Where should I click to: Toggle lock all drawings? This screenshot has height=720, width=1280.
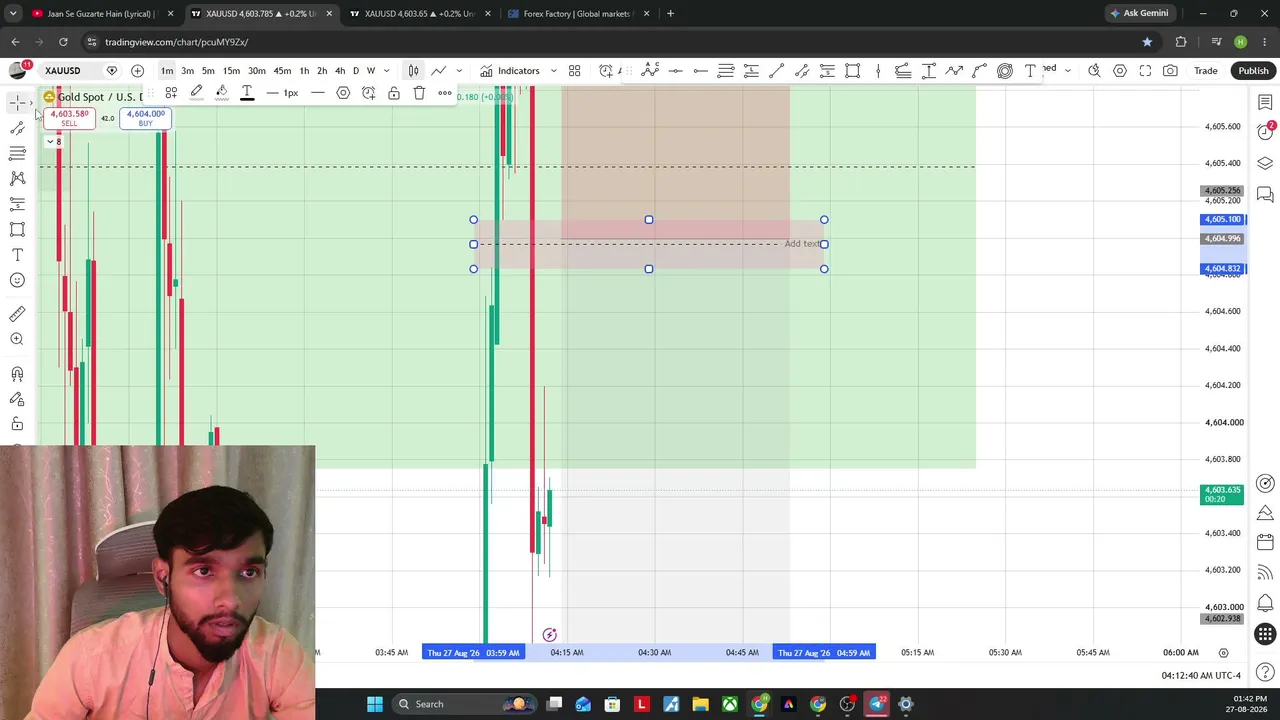(17, 424)
